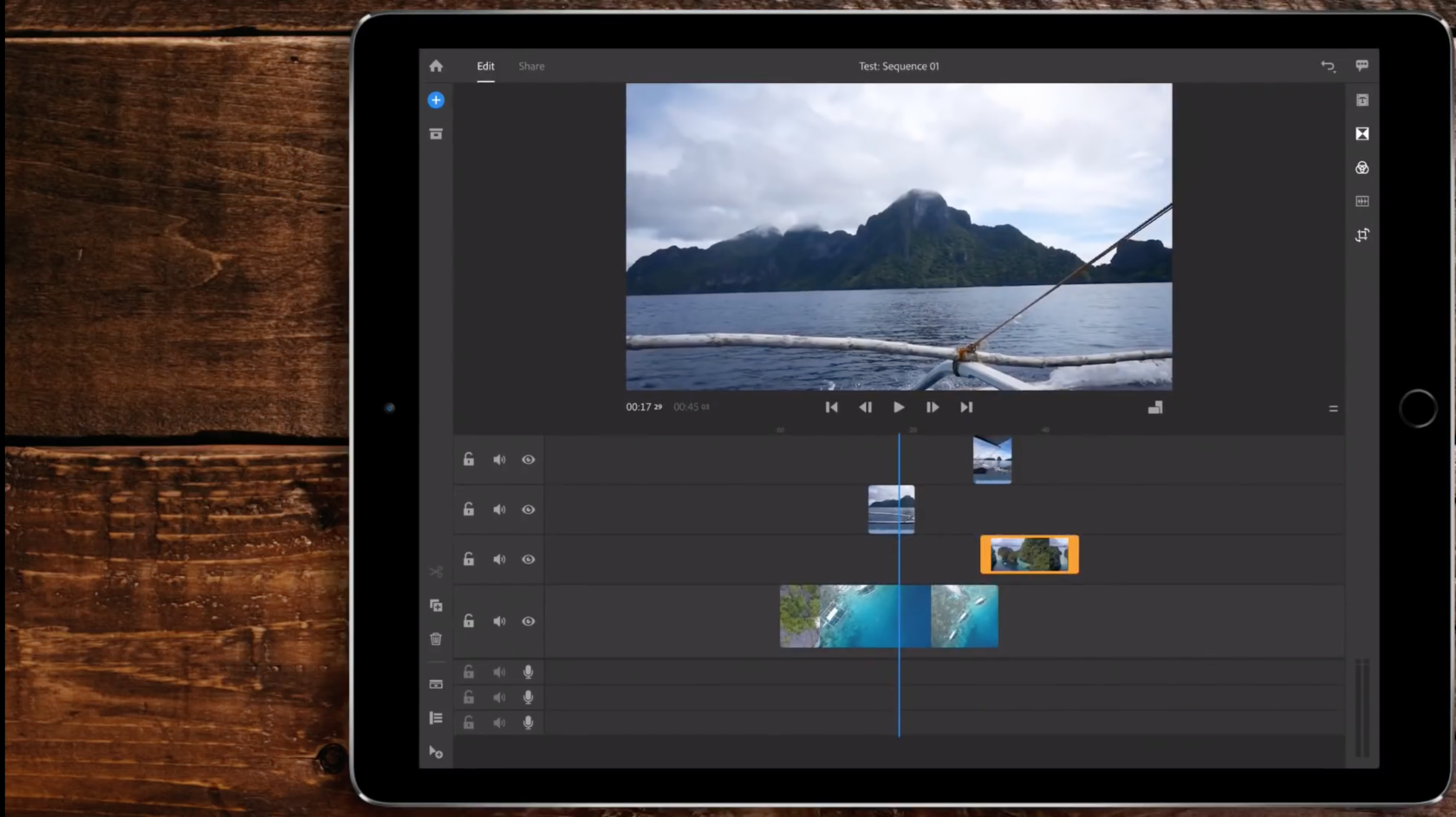Hide the topmost video track

click(x=529, y=460)
